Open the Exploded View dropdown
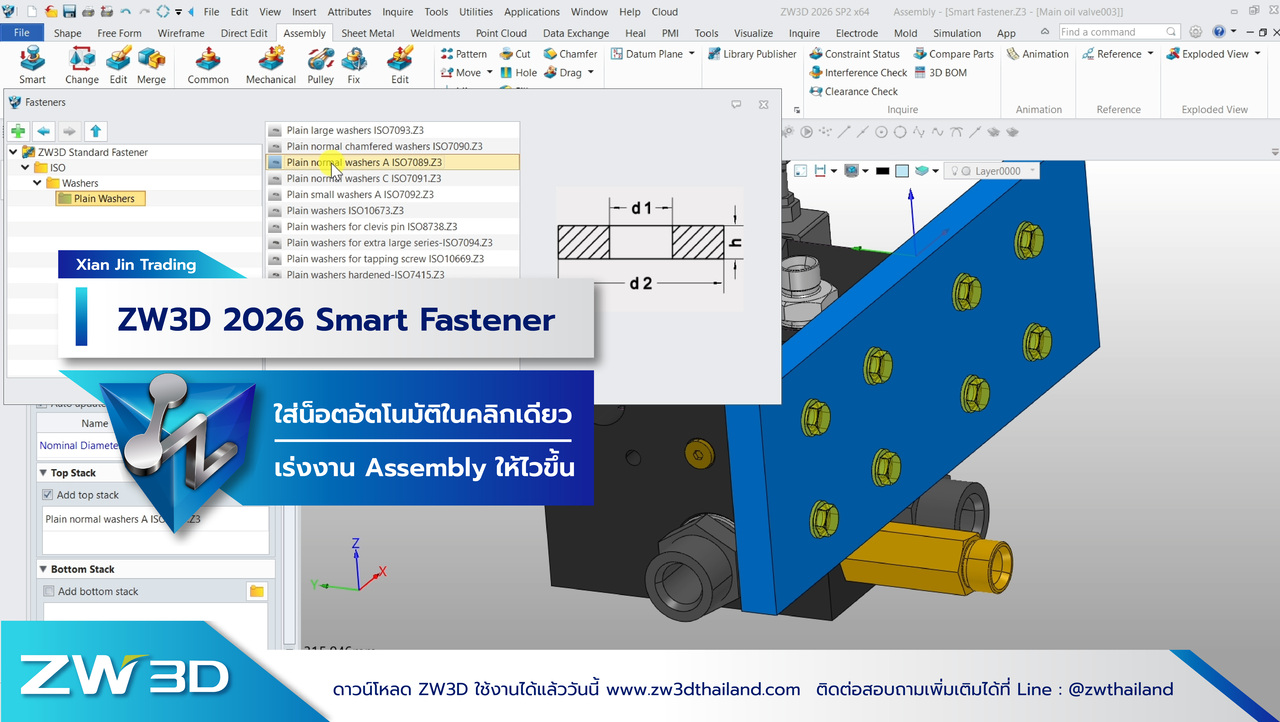 click(x=1258, y=54)
